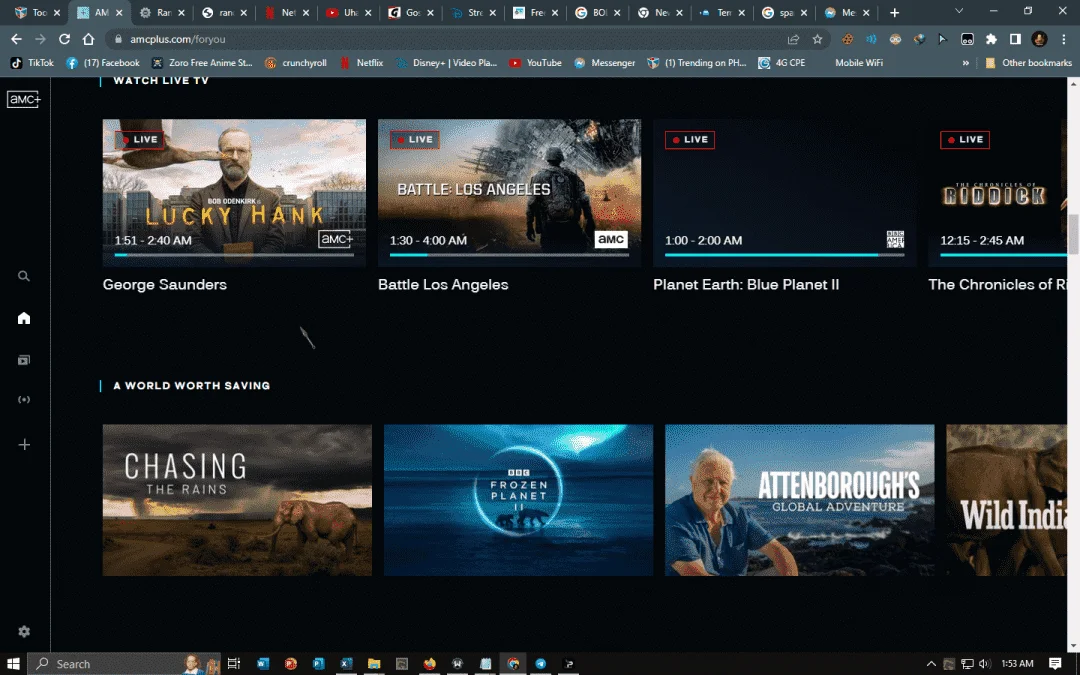The width and height of the screenshot is (1080, 675).
Task: Open Task View on taskbar
Action: [x=233, y=664]
